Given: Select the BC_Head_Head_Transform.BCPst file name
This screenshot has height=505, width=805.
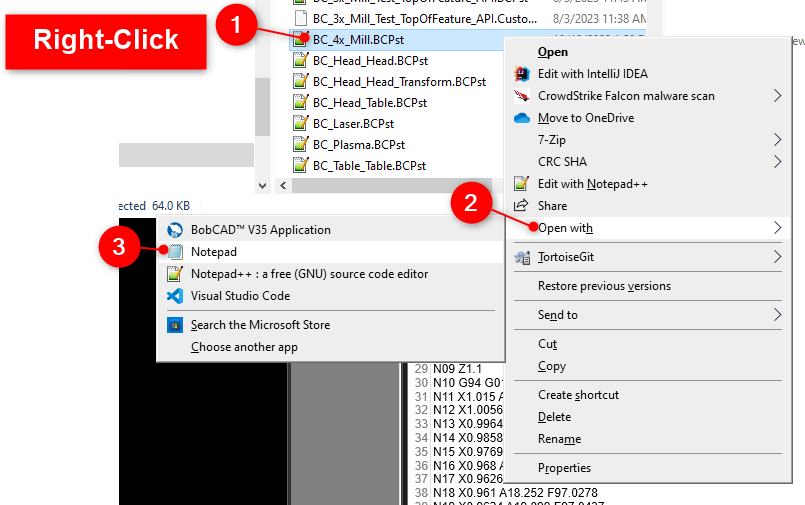Looking at the screenshot, I should (x=399, y=82).
